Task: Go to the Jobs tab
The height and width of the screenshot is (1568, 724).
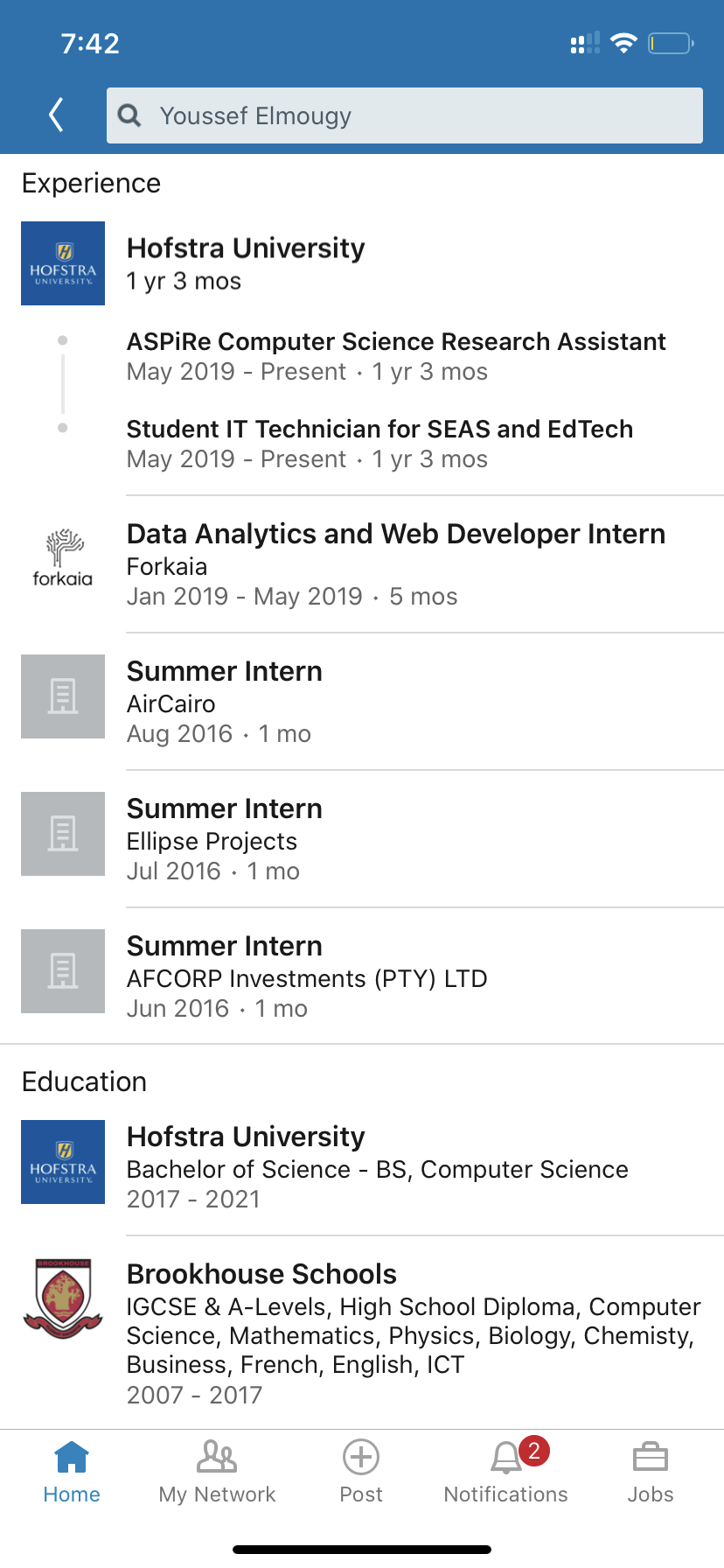Action: point(651,1472)
